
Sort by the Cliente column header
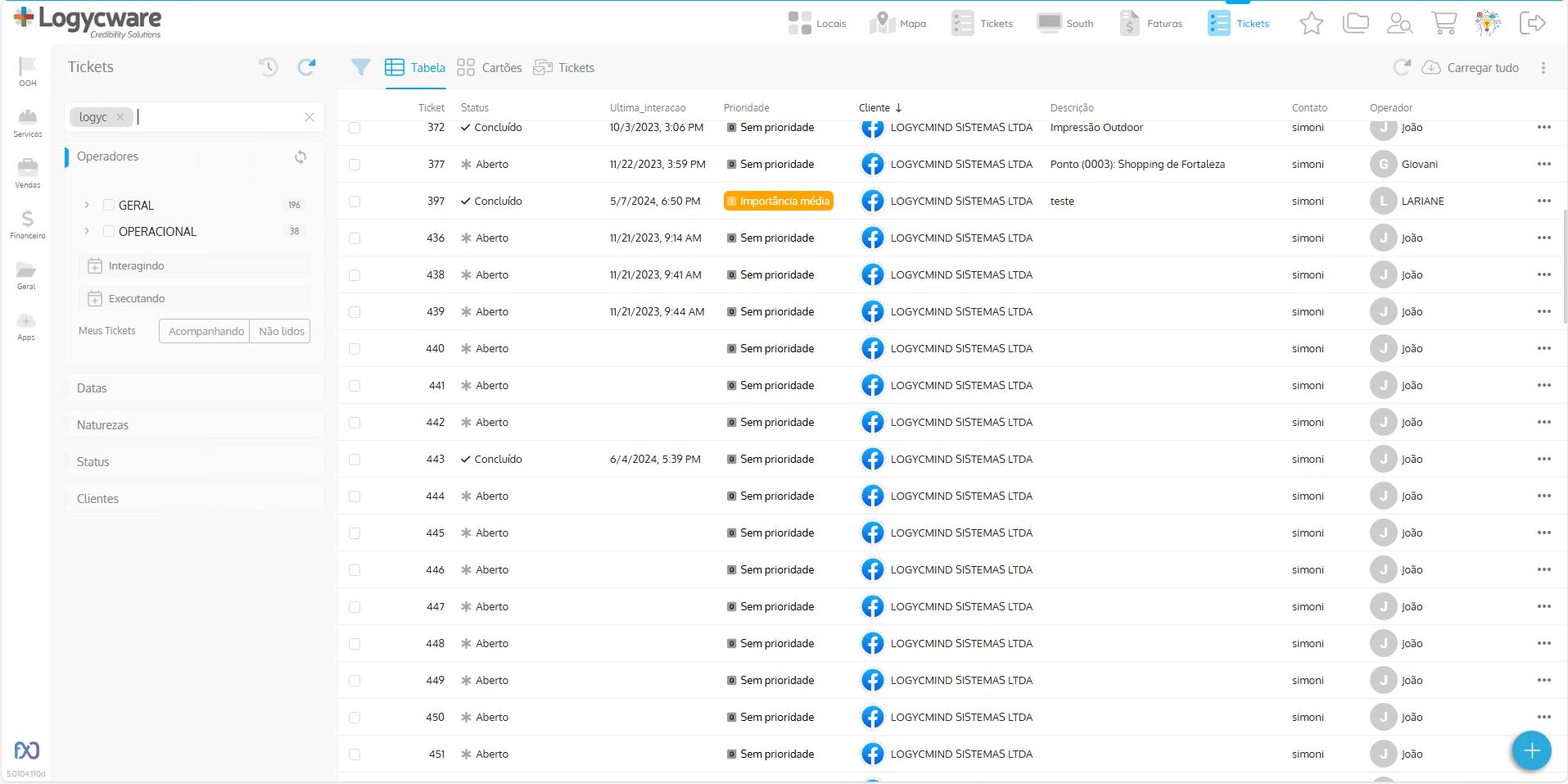(x=880, y=107)
